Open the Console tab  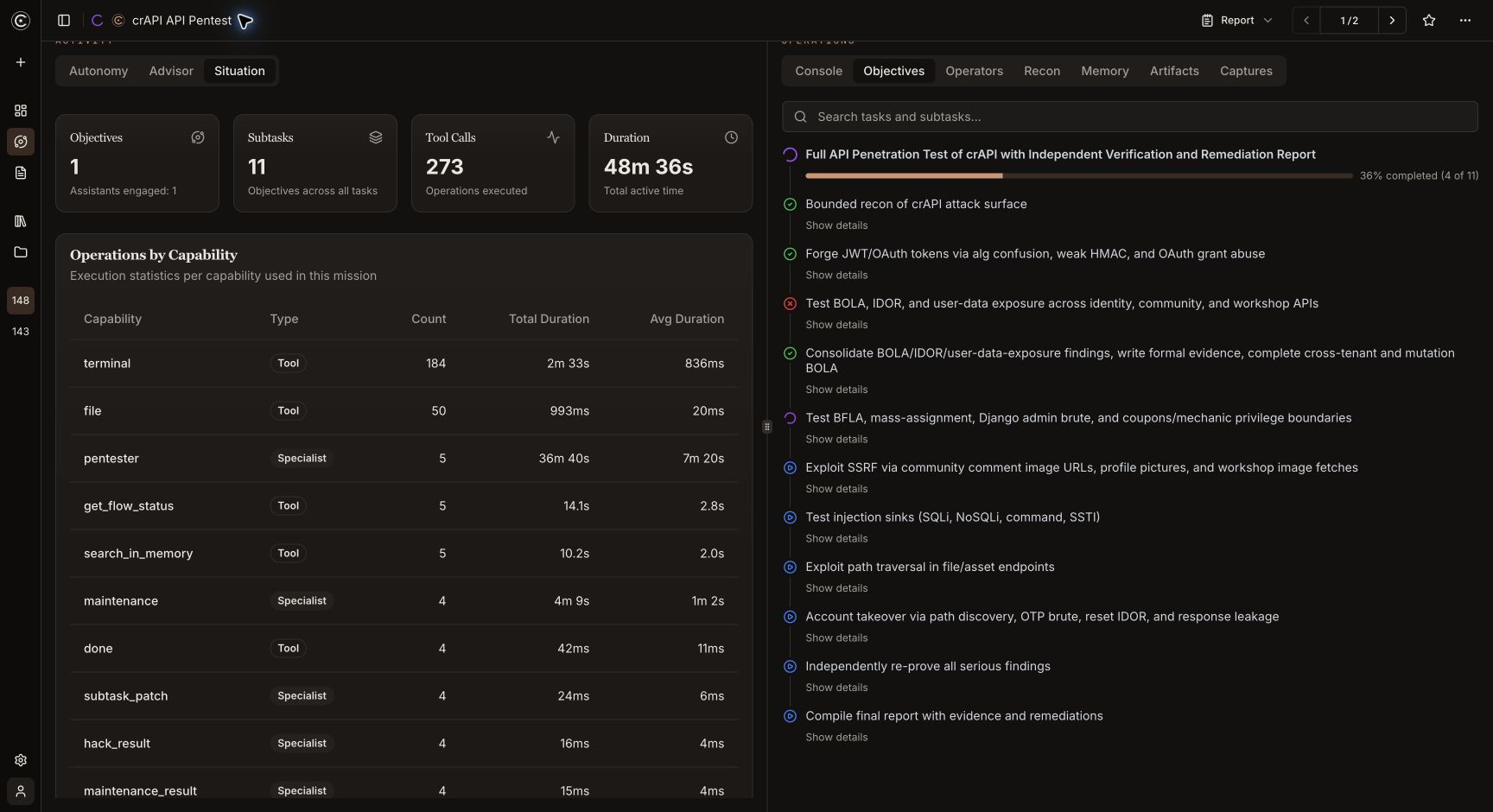(818, 71)
